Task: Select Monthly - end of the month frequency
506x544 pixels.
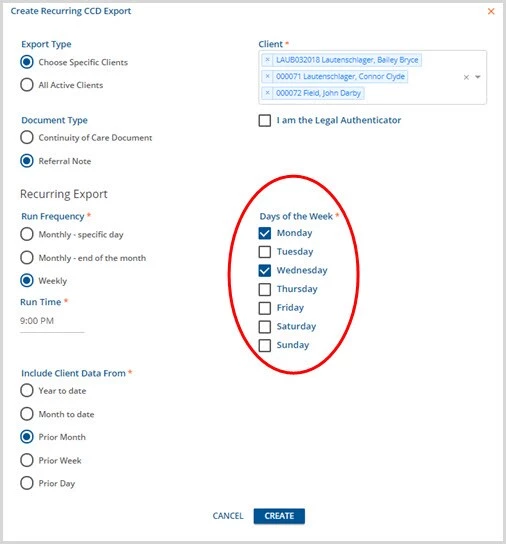Action: click(x=27, y=258)
